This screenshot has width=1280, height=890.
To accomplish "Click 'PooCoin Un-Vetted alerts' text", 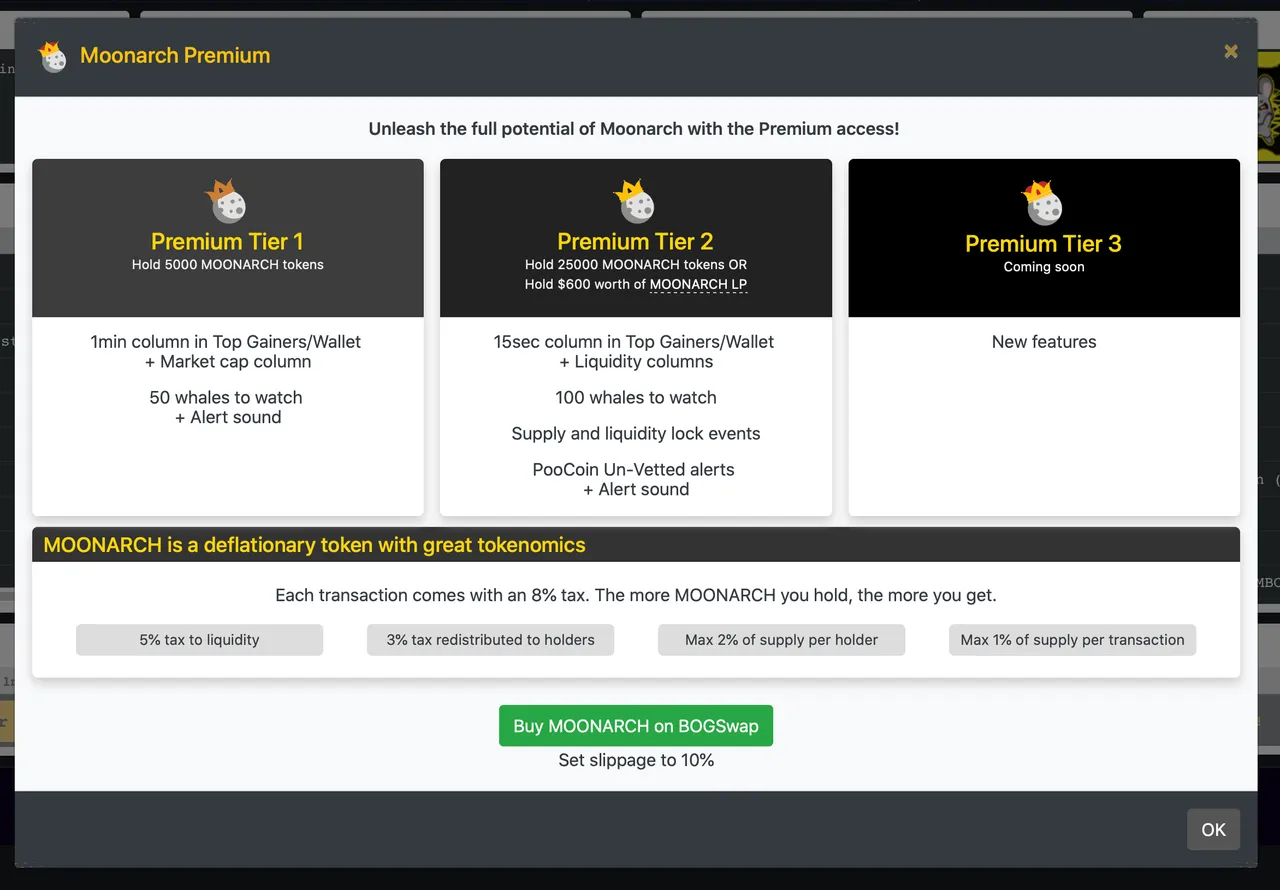I will pyautogui.click(x=634, y=470).
